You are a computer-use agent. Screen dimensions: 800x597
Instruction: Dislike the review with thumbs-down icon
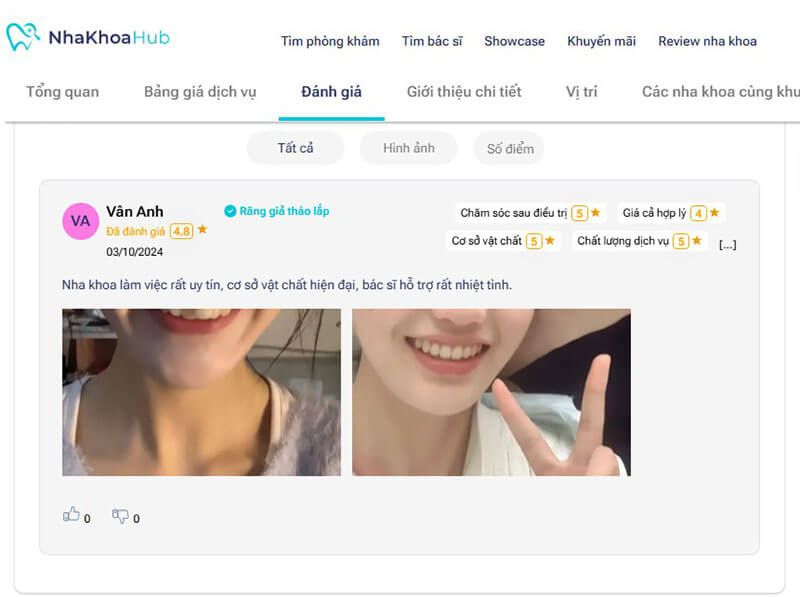(120, 515)
